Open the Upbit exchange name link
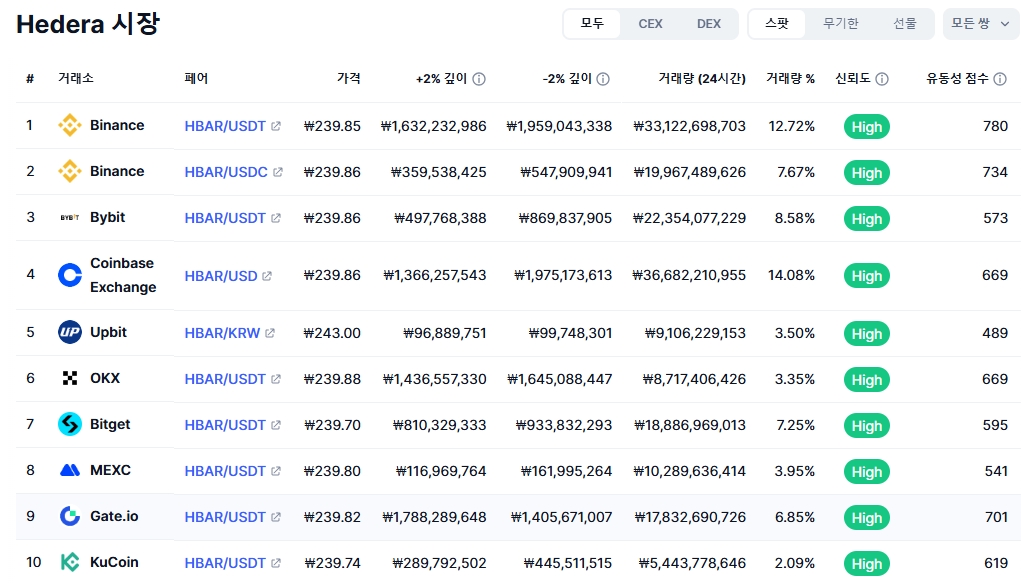 point(108,332)
